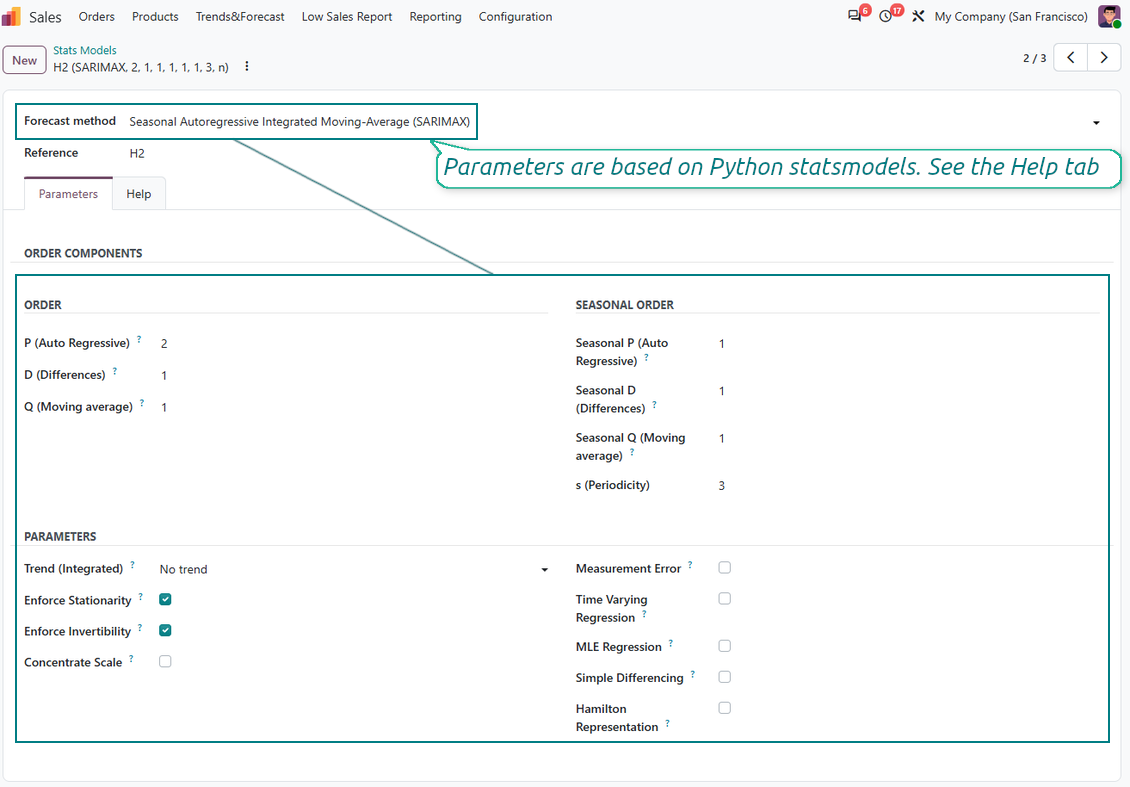The width and height of the screenshot is (1130, 787).
Task: Click the Forecast method SARIMAX field
Action: (299, 122)
